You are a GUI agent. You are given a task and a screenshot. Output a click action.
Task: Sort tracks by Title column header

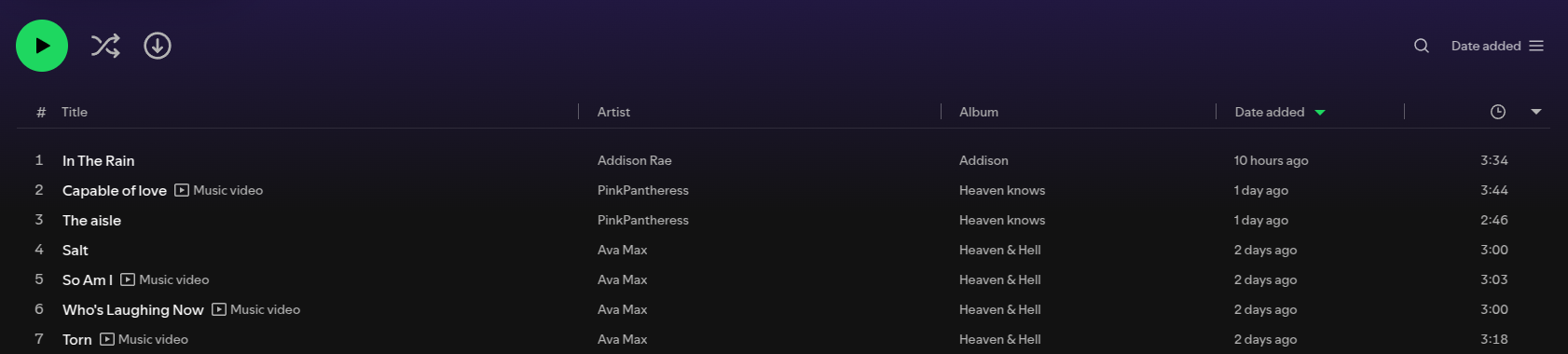[x=75, y=112]
